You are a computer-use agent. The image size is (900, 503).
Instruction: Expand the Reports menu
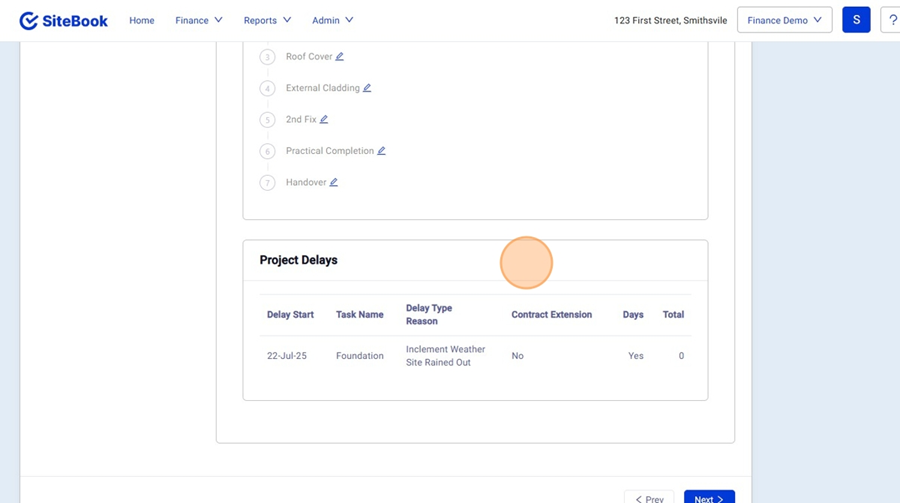266,20
